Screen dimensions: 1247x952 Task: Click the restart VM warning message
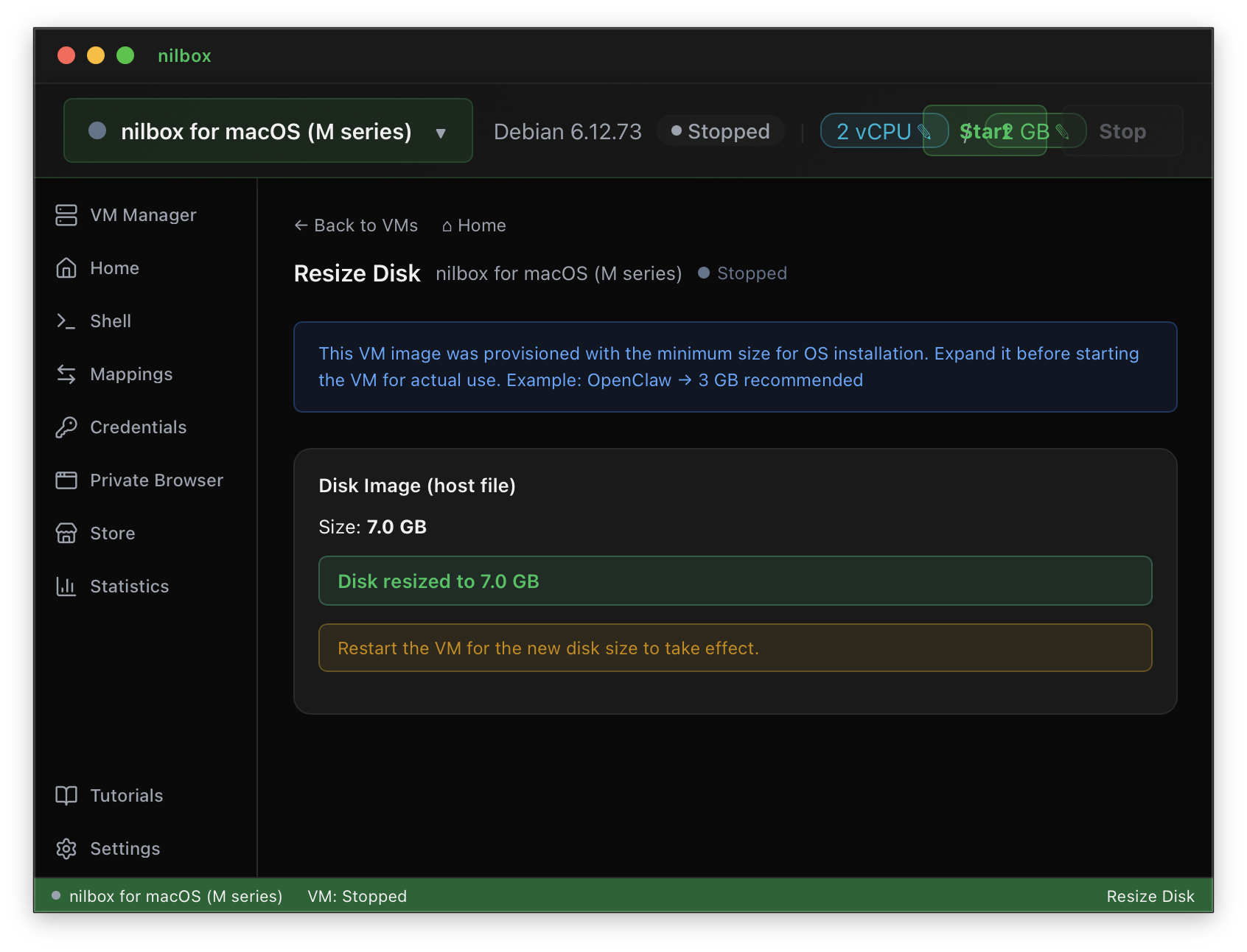coord(735,648)
